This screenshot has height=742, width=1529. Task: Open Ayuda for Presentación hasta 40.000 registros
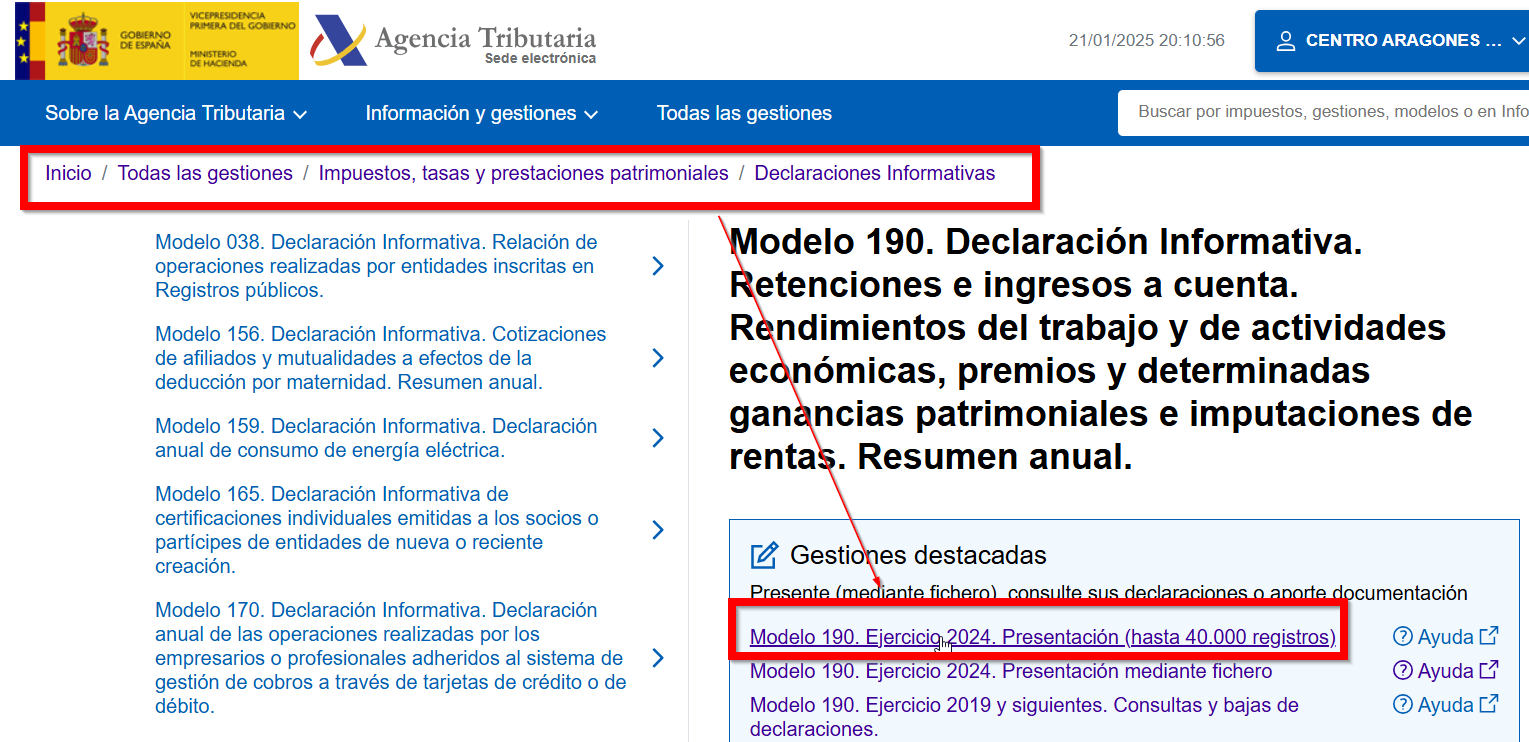coord(1446,637)
